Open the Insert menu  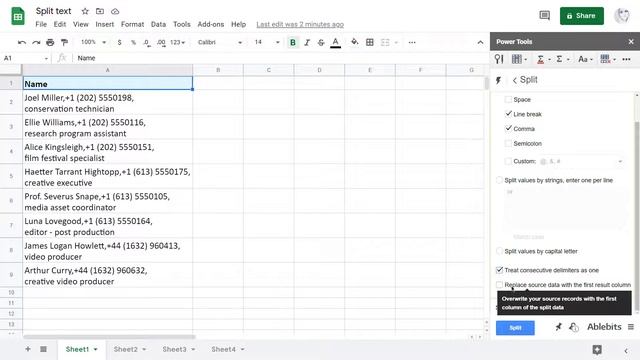104,24
